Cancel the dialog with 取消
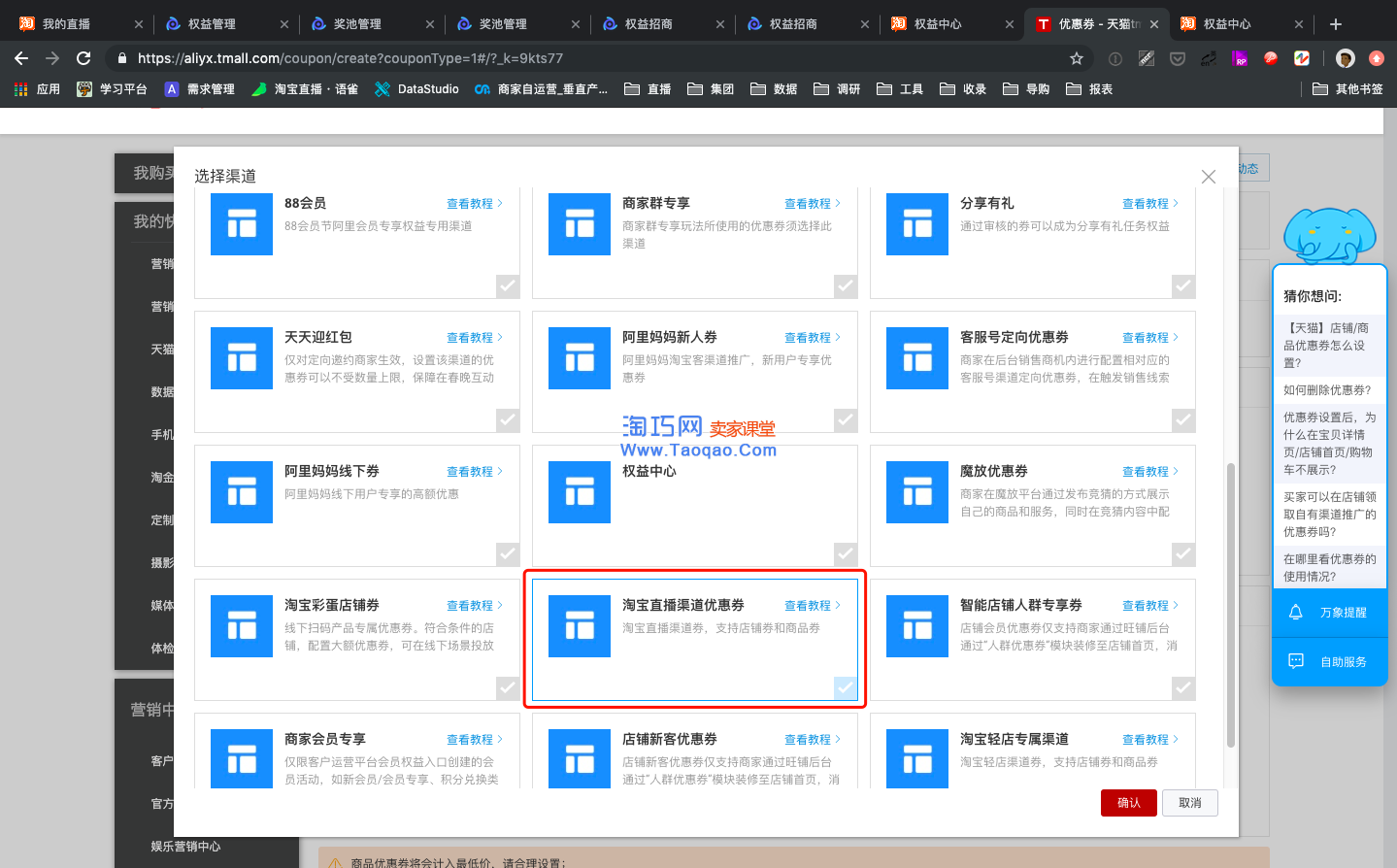 (x=1190, y=803)
